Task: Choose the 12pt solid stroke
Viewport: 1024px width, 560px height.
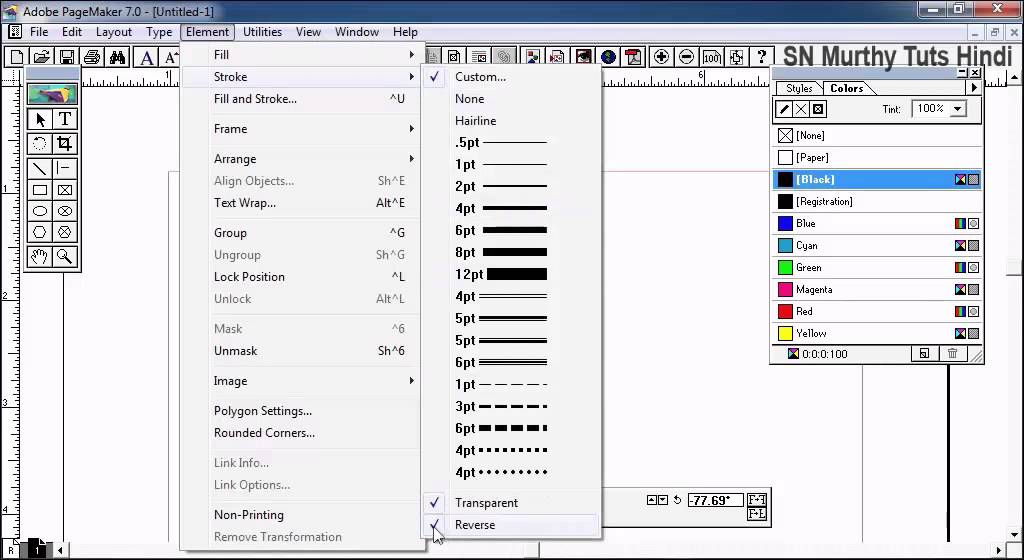Action: [511, 274]
